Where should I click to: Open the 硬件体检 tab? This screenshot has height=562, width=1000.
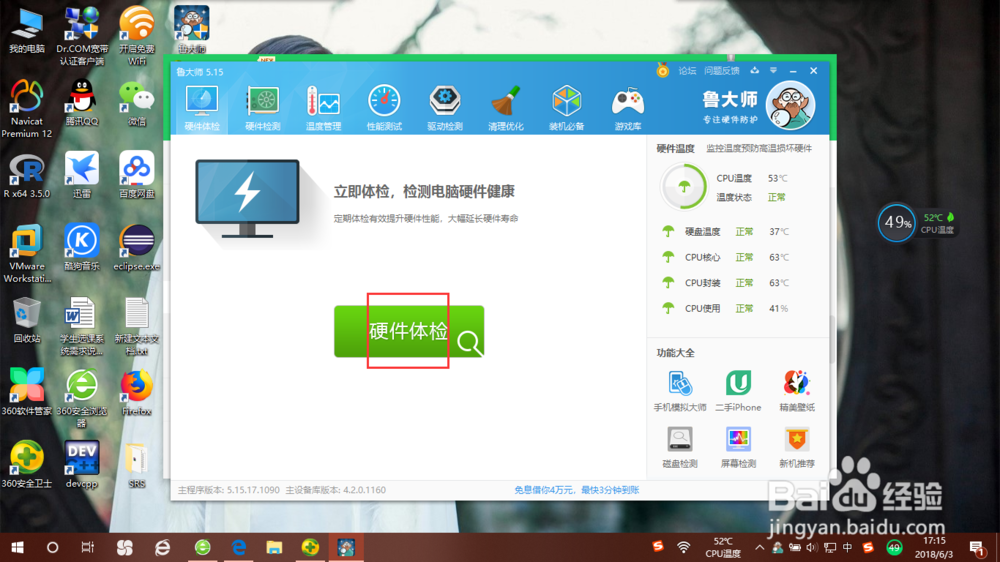(x=202, y=108)
